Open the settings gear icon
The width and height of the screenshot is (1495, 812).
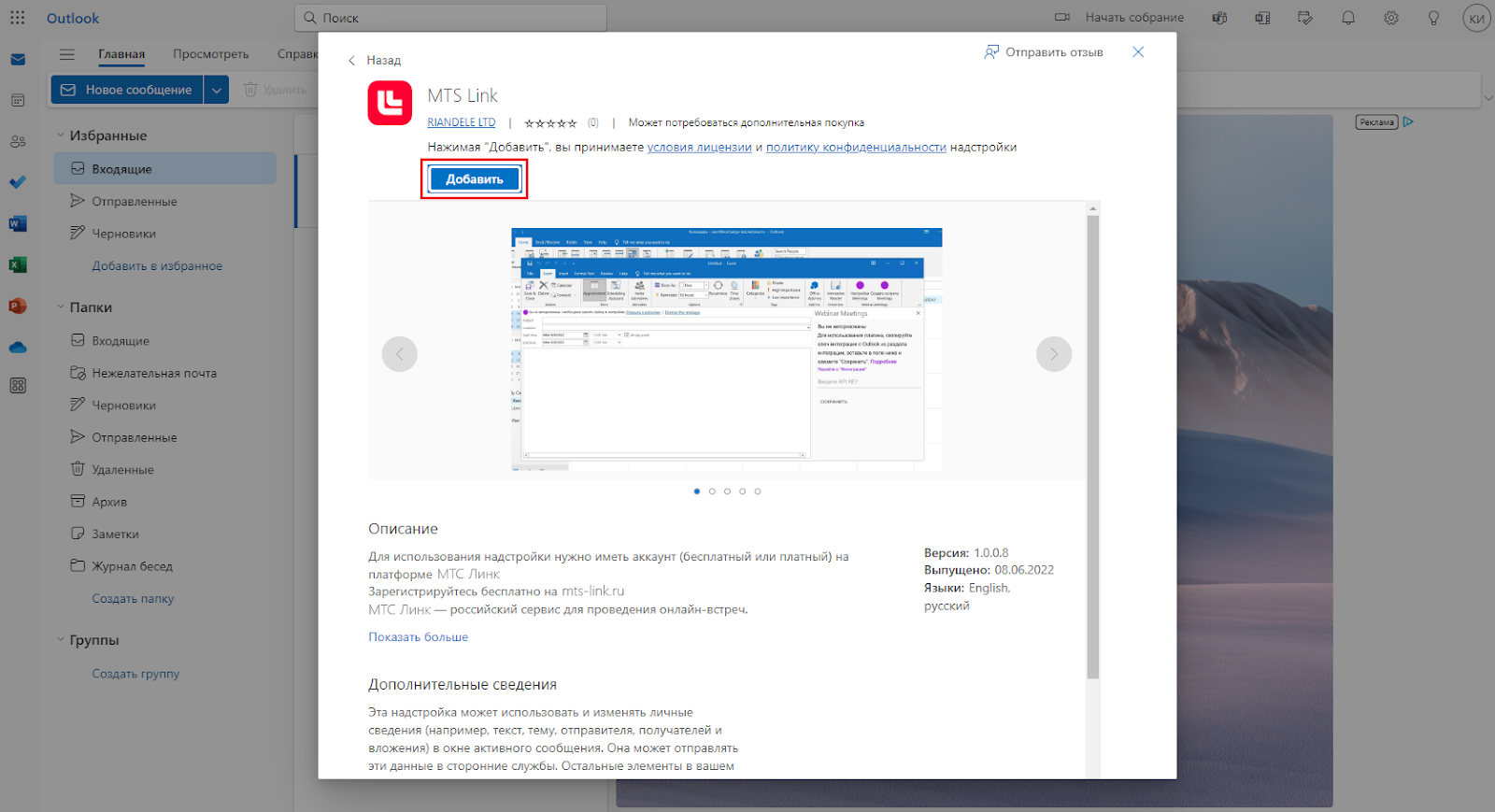(x=1391, y=18)
